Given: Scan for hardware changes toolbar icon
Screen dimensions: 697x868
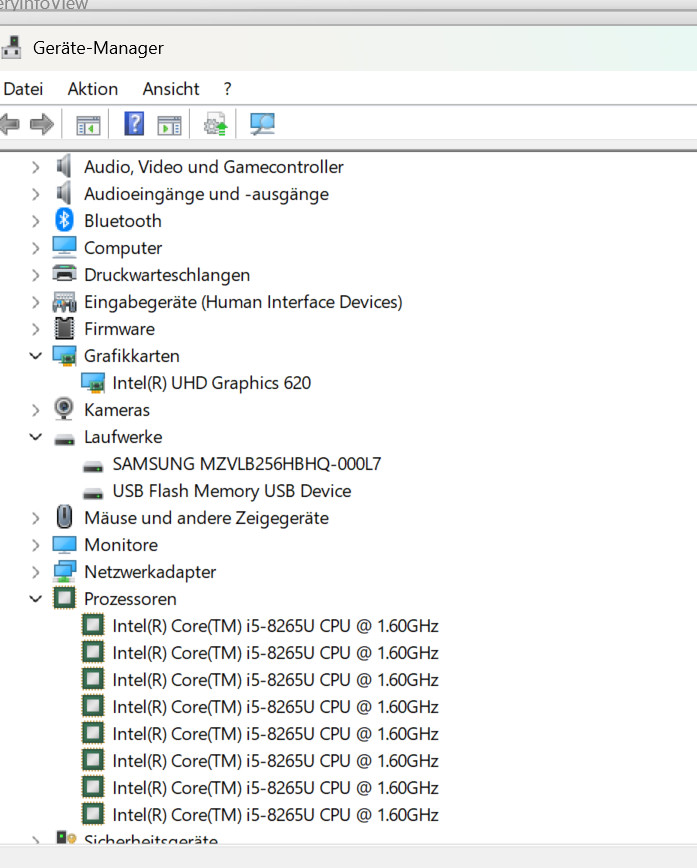Looking at the screenshot, I should [x=262, y=124].
